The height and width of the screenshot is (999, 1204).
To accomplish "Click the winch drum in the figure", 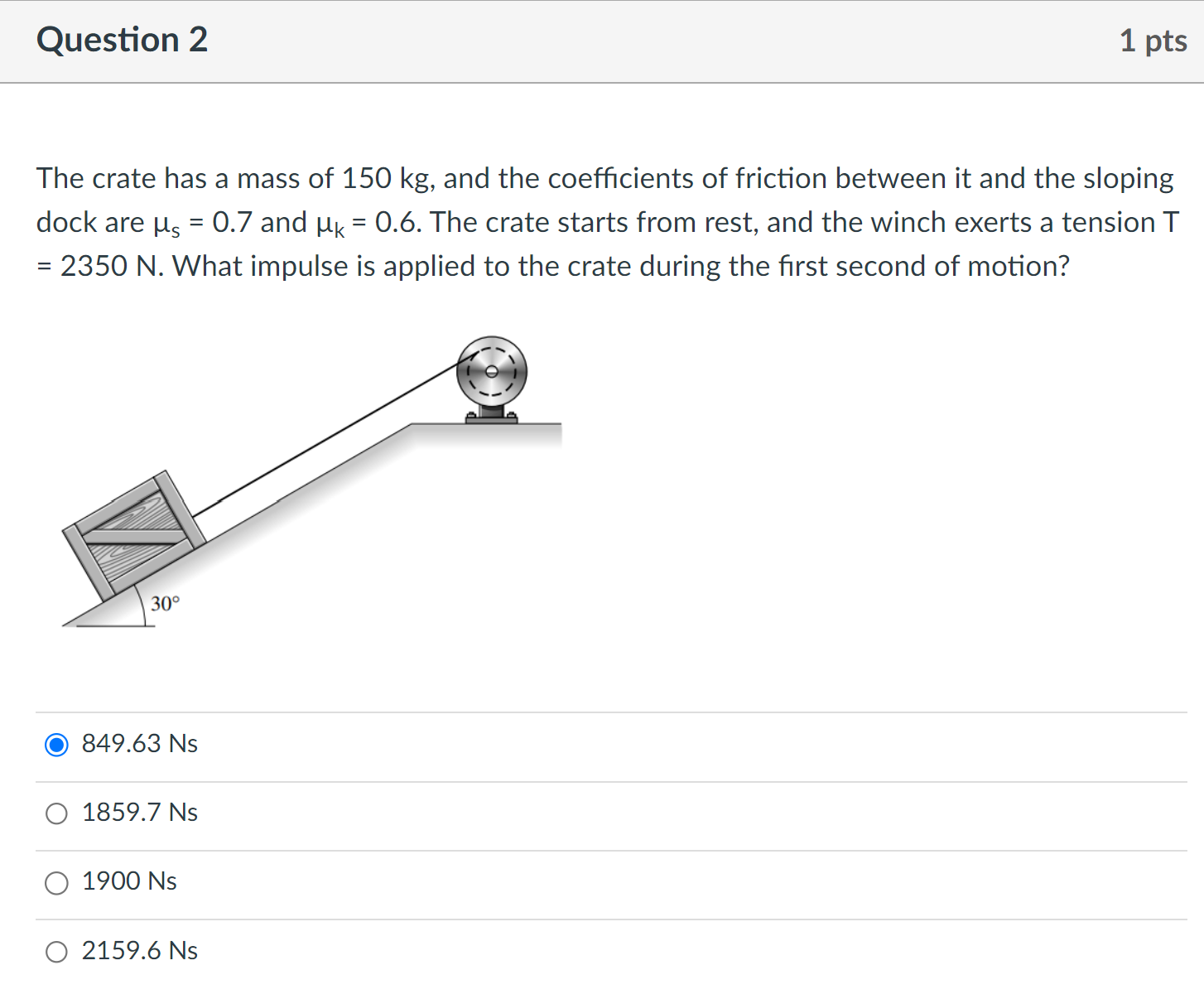I will (x=492, y=372).
